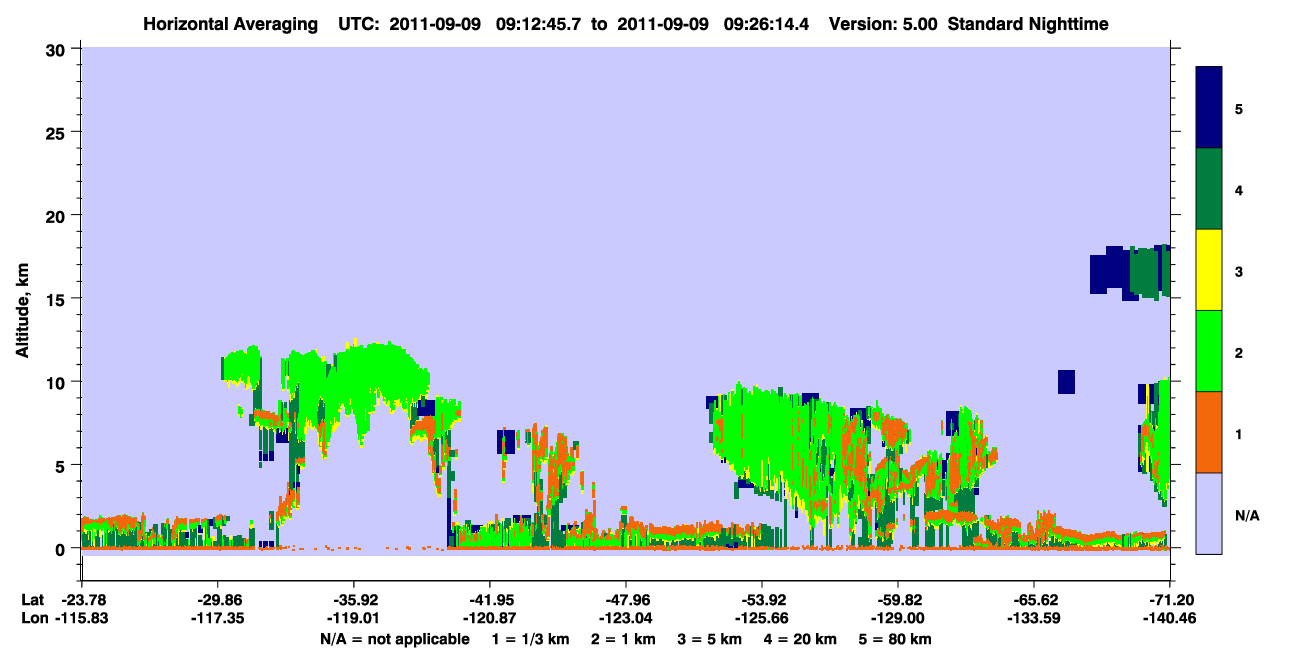This screenshot has height=667, width=1300.
Task: Click the y-axis tick label 10
Action: pyautogui.click(x=57, y=382)
